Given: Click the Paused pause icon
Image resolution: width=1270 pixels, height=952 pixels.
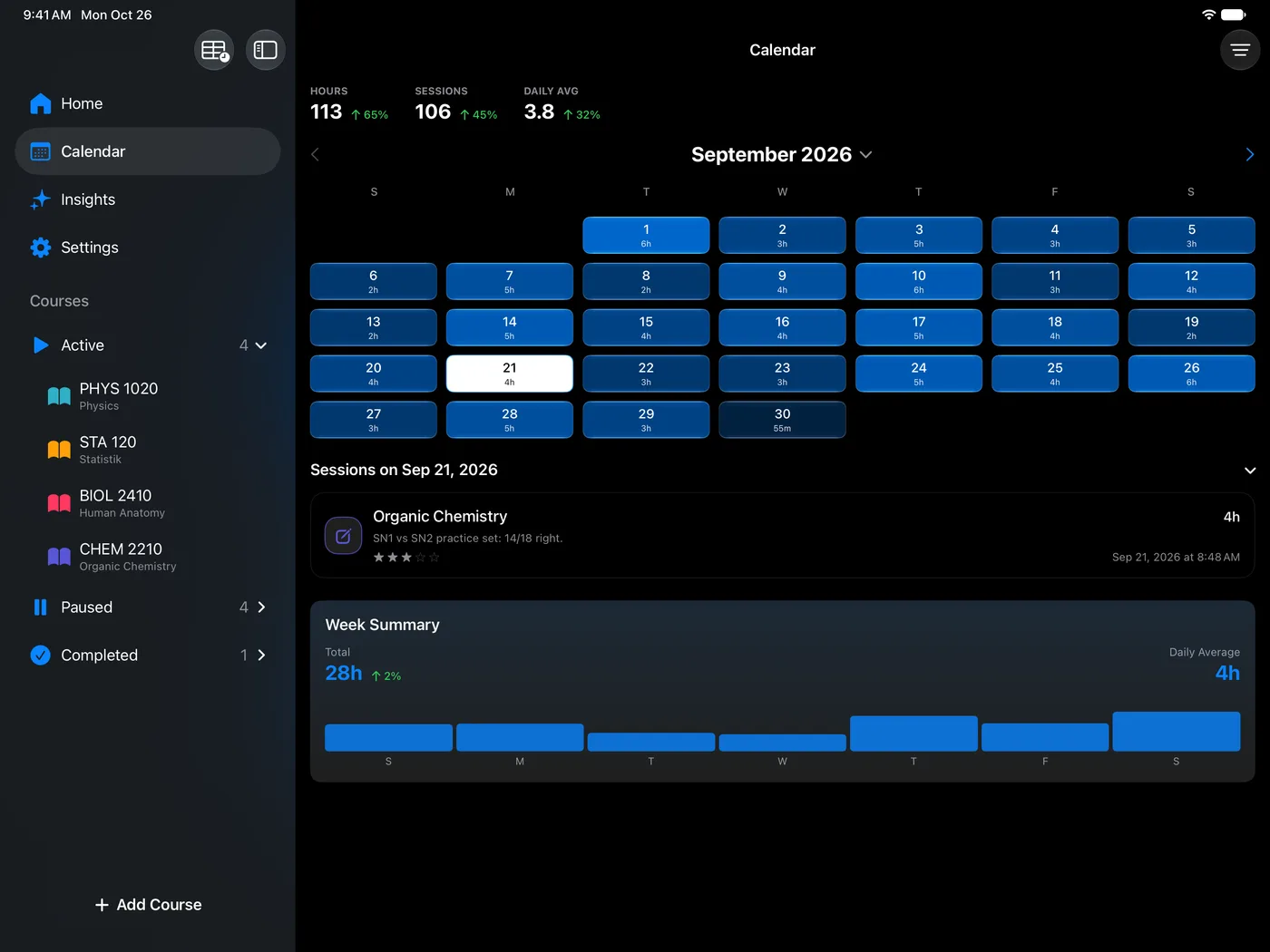Looking at the screenshot, I should click(41, 607).
